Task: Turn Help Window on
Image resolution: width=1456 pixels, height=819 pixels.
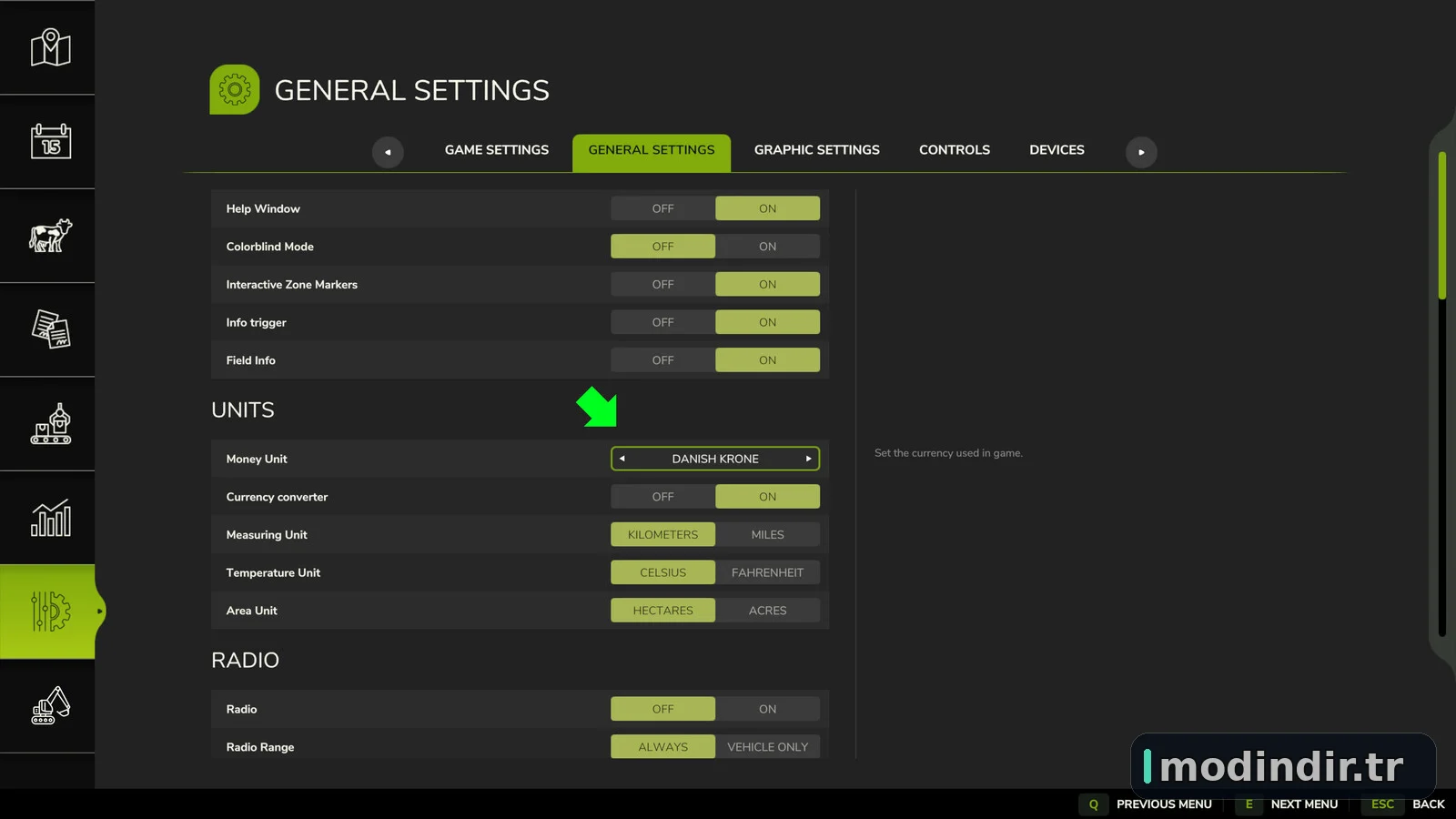Action: coord(767,208)
